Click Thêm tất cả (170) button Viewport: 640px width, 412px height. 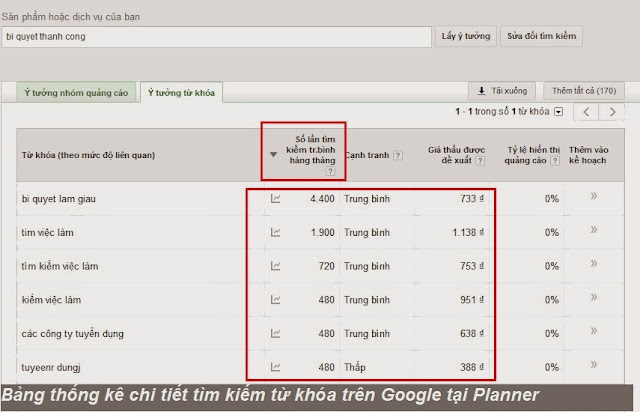coord(584,91)
